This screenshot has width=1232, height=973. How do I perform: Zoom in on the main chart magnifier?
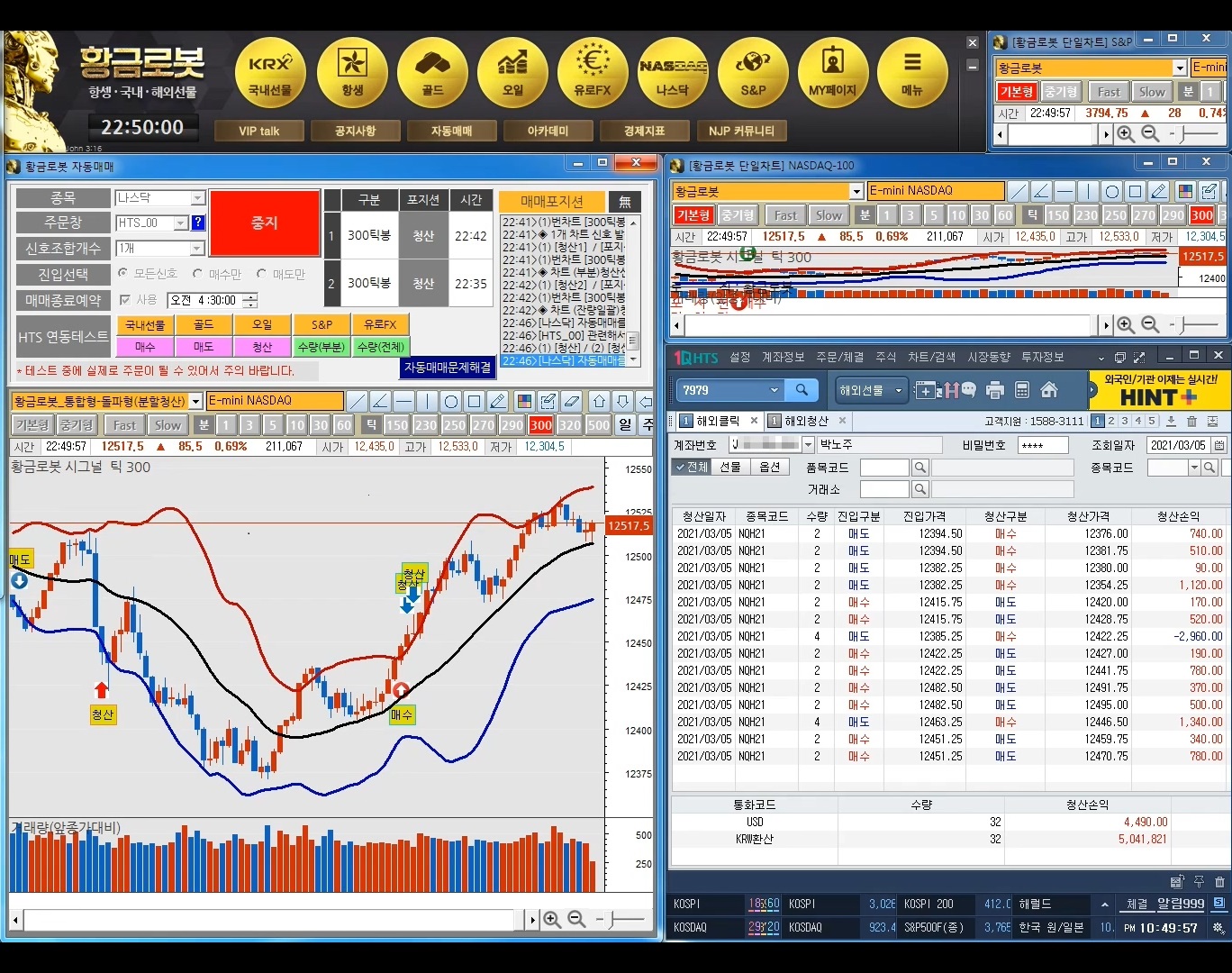[x=552, y=920]
